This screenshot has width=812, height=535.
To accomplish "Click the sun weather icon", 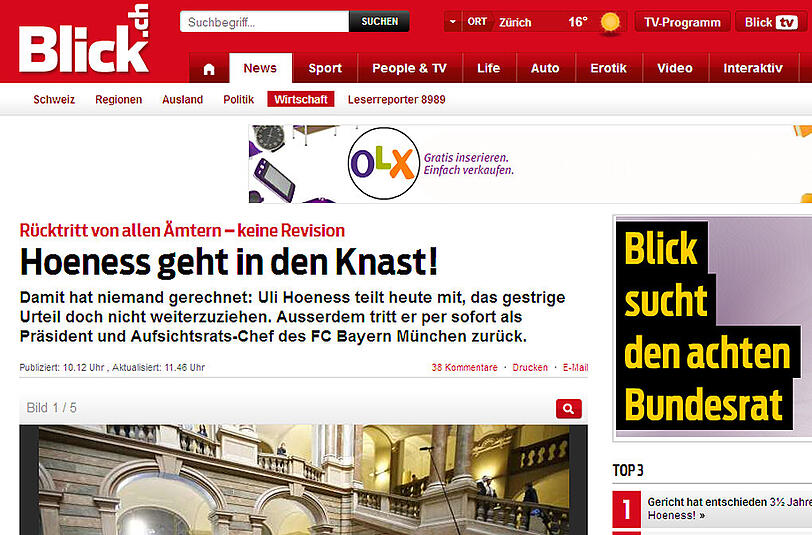I will point(610,22).
